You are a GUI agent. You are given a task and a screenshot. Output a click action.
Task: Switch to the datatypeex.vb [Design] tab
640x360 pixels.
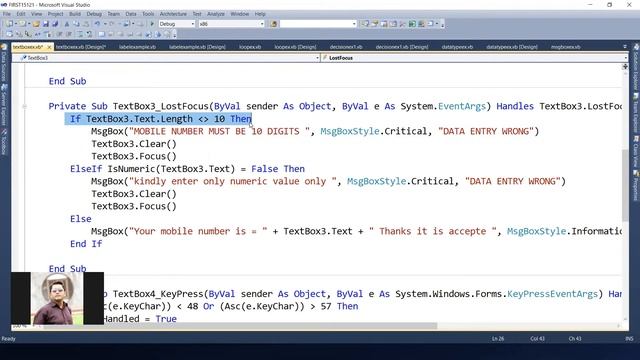point(512,47)
